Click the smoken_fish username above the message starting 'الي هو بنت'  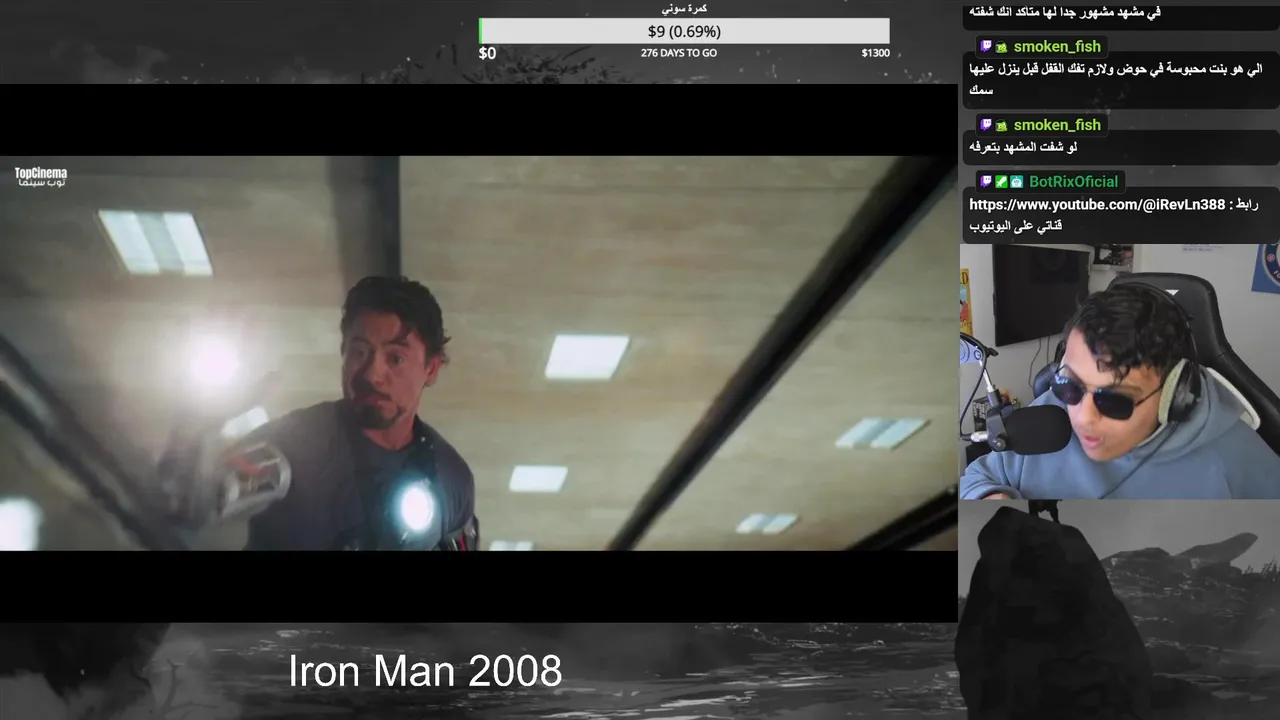click(1057, 47)
